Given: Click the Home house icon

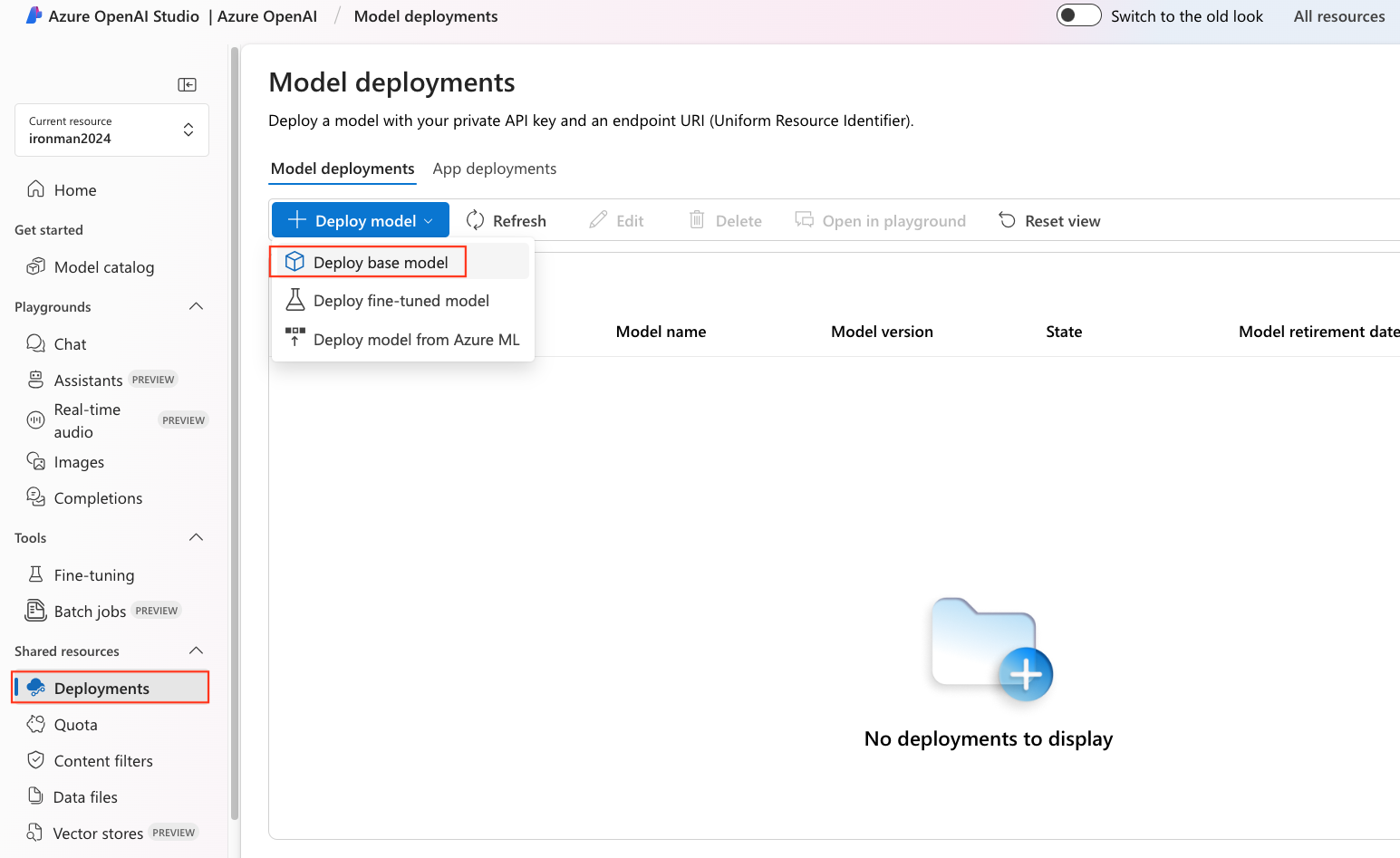Looking at the screenshot, I should point(36,188).
